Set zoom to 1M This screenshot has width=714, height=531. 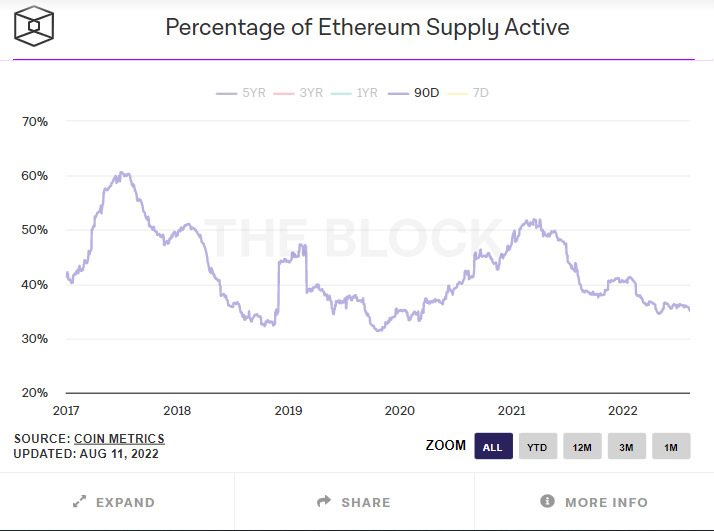(670, 446)
